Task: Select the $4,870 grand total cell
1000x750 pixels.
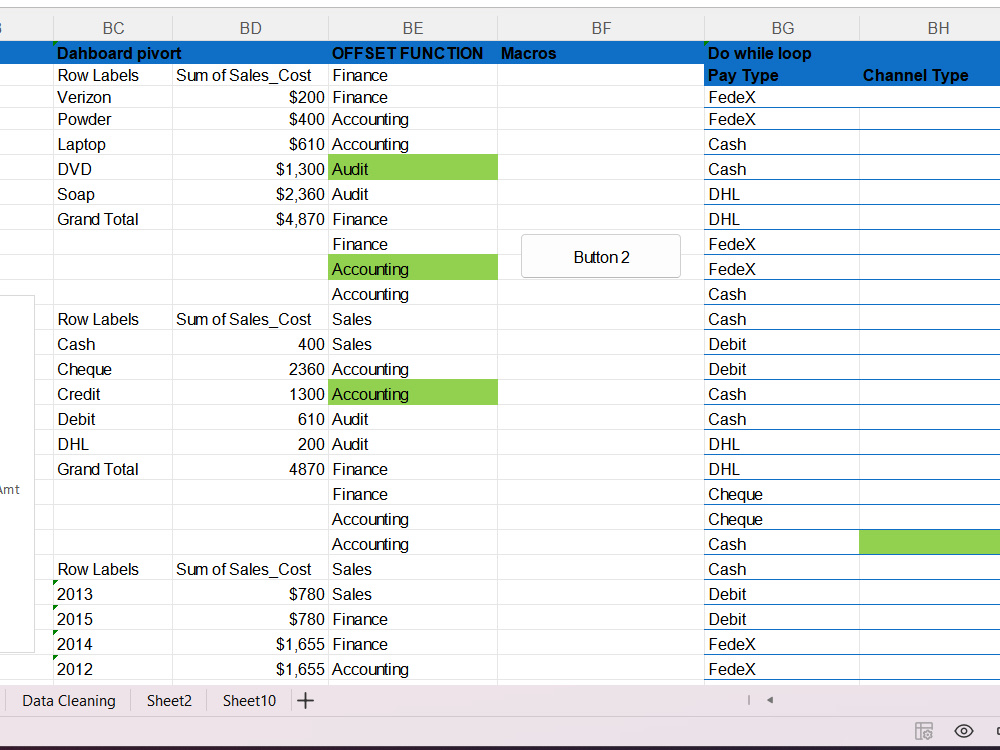Action: (251, 219)
